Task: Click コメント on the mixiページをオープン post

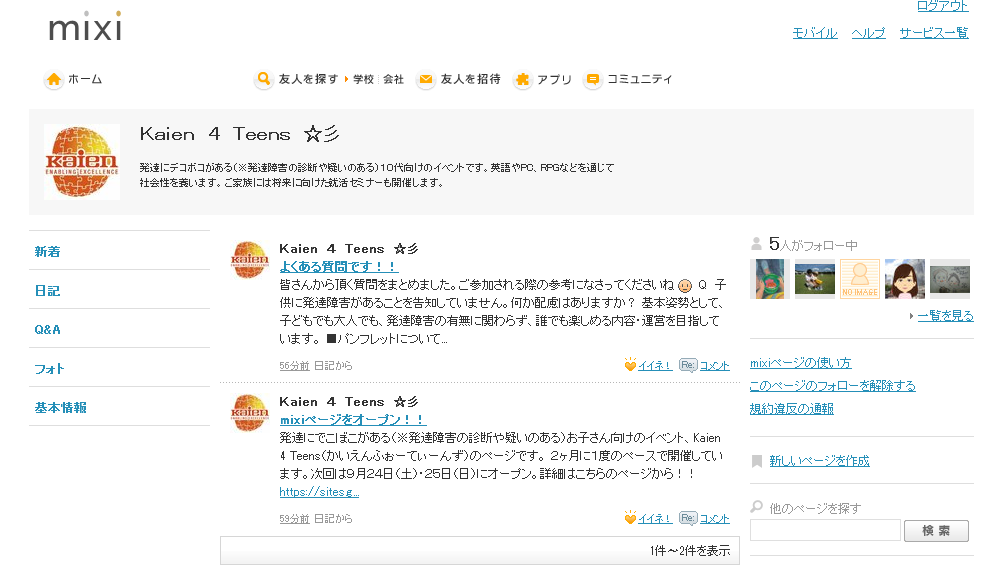Action: coord(715,518)
